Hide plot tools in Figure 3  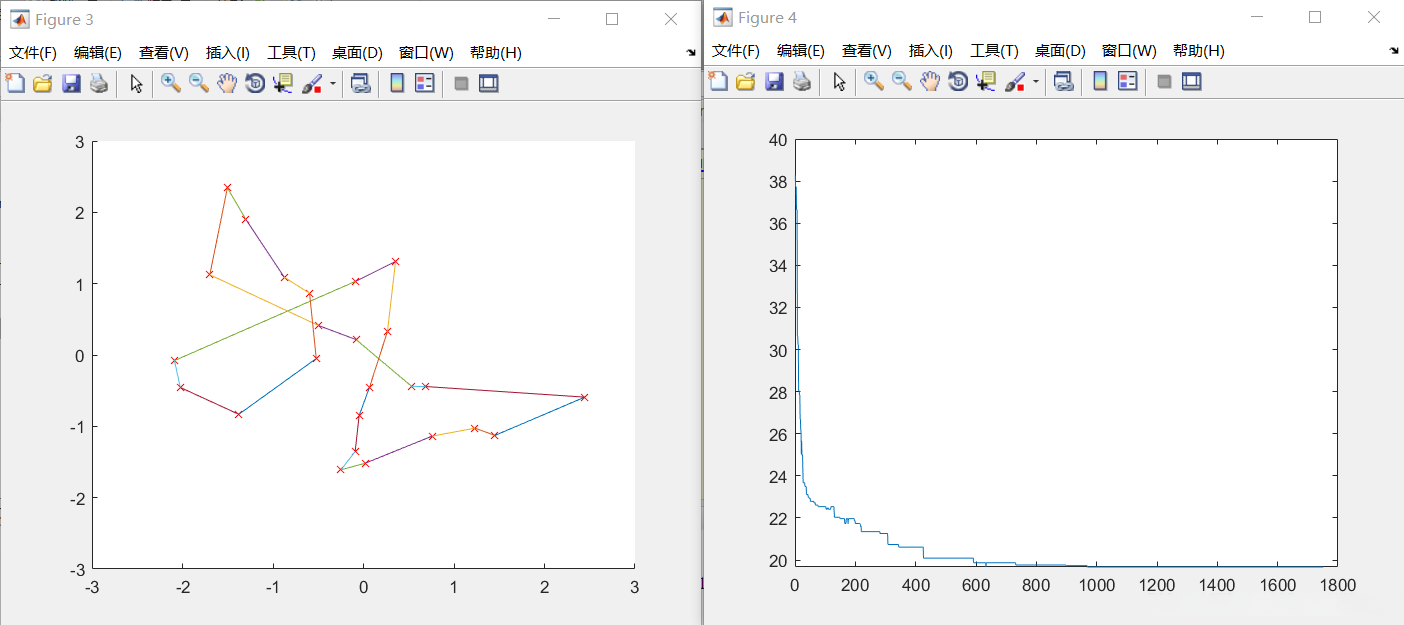(x=461, y=83)
